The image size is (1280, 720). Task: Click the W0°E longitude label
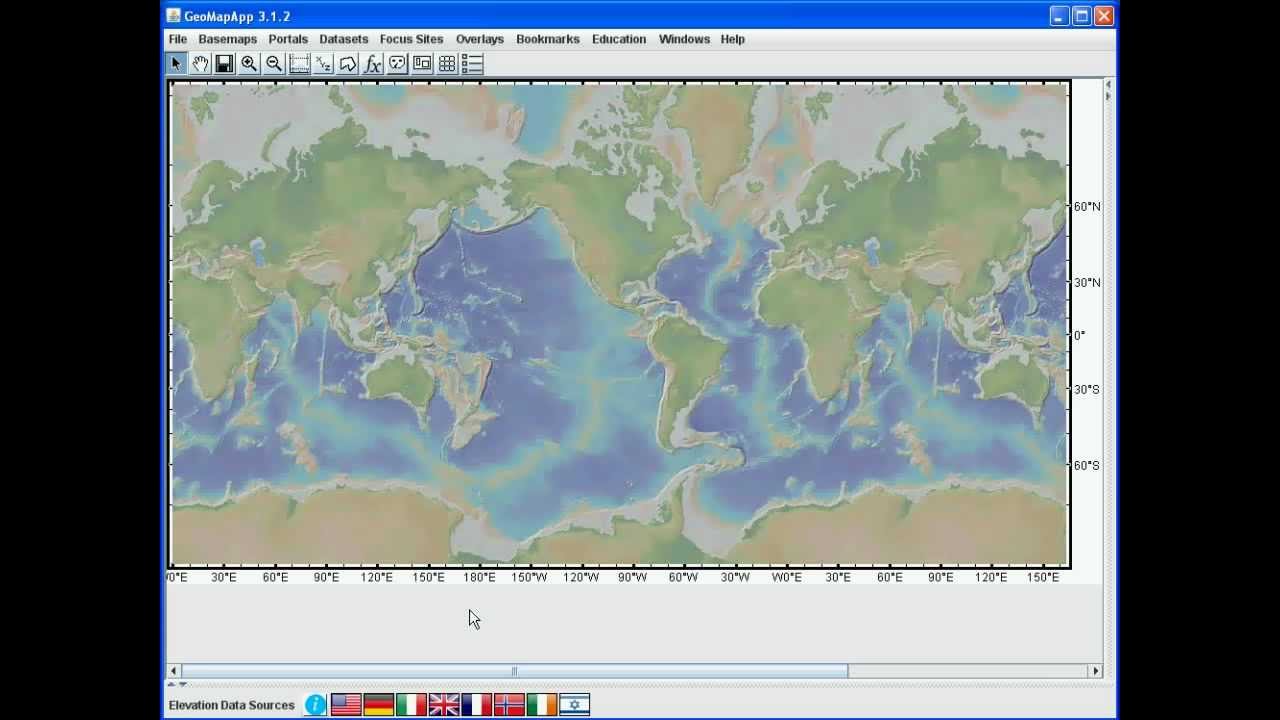coord(786,577)
